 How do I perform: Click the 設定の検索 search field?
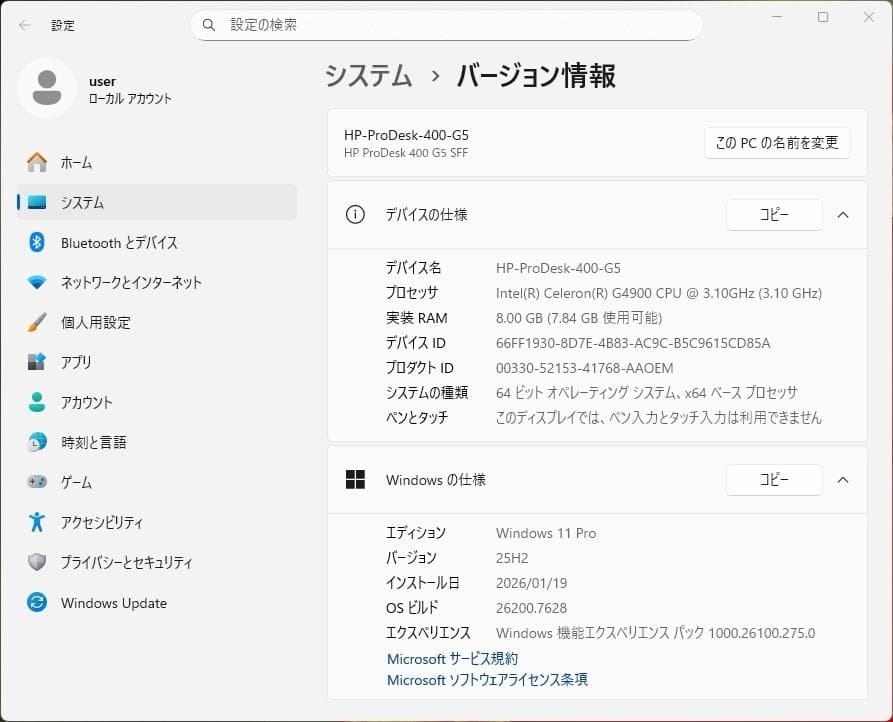point(445,24)
